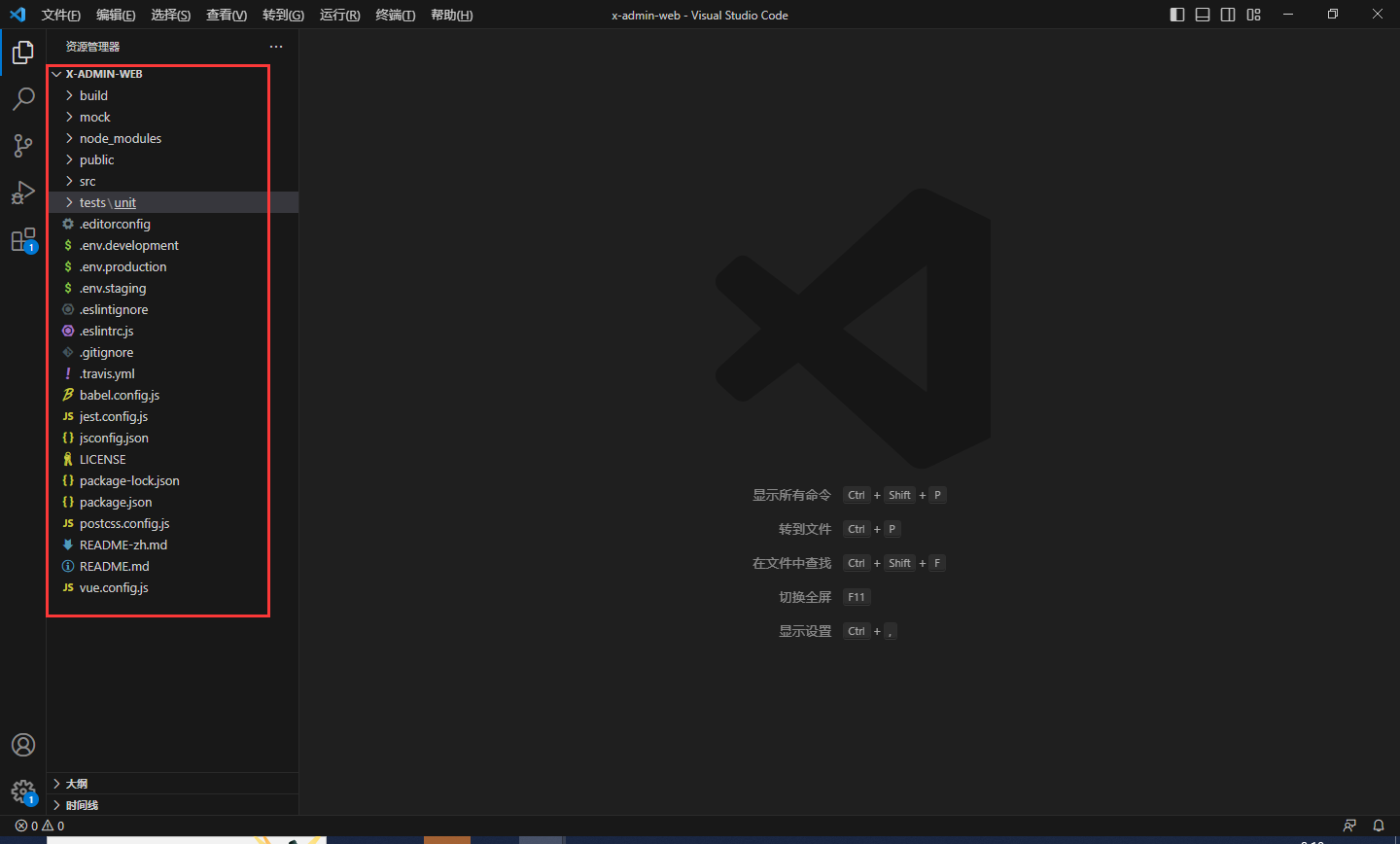The width and height of the screenshot is (1400, 844).
Task: Open README-zh.md file
Action: [x=173, y=545]
